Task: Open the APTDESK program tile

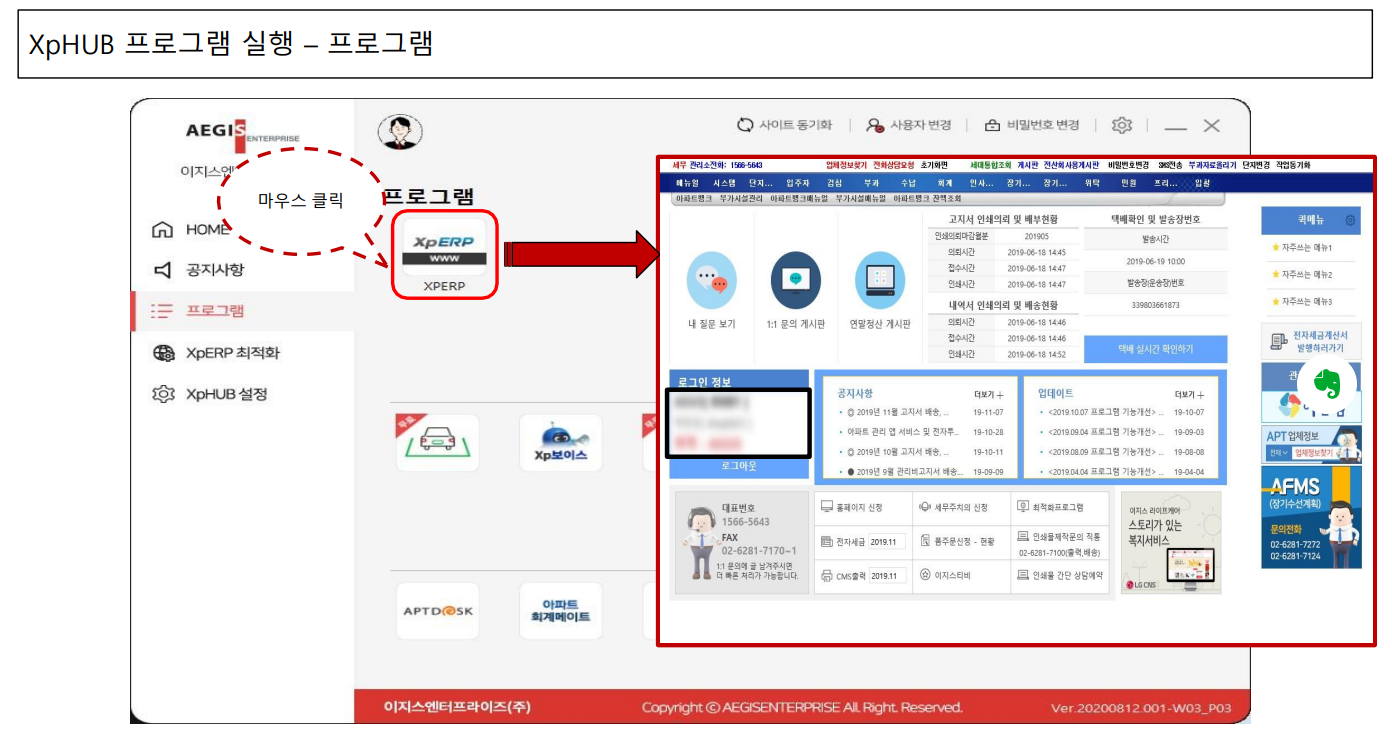Action: tap(437, 611)
